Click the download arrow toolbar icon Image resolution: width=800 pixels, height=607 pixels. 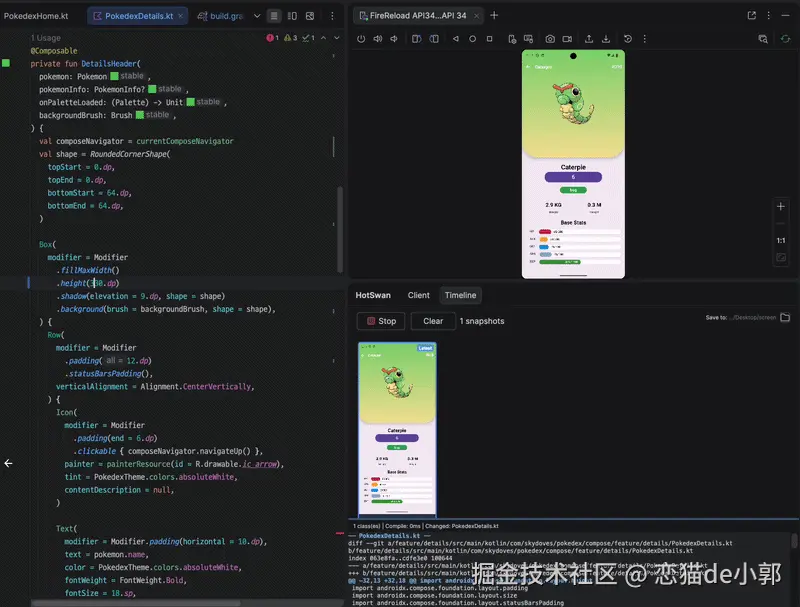pos(606,39)
